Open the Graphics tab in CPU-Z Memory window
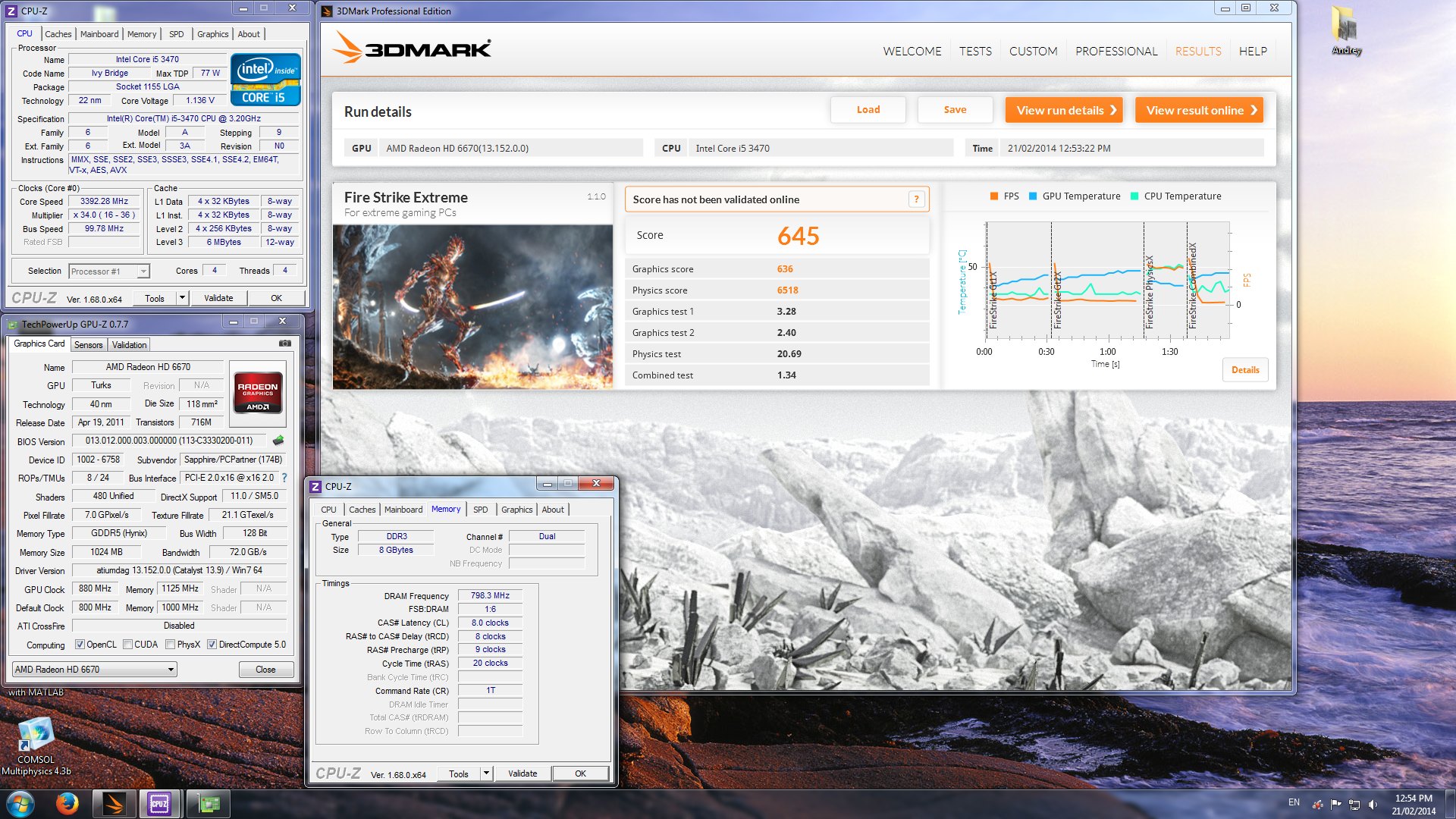 tap(516, 510)
